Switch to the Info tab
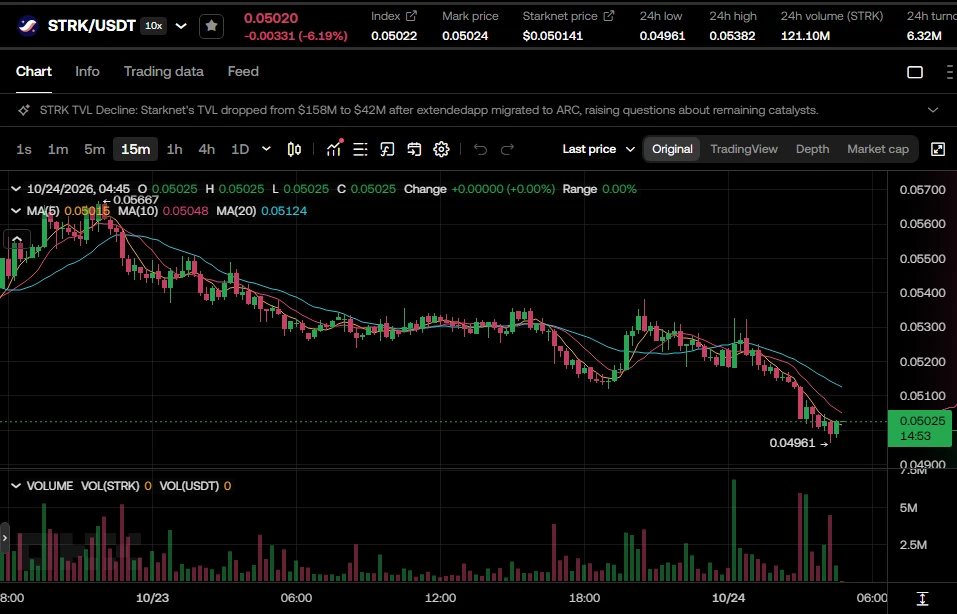This screenshot has width=957, height=614. 87,71
